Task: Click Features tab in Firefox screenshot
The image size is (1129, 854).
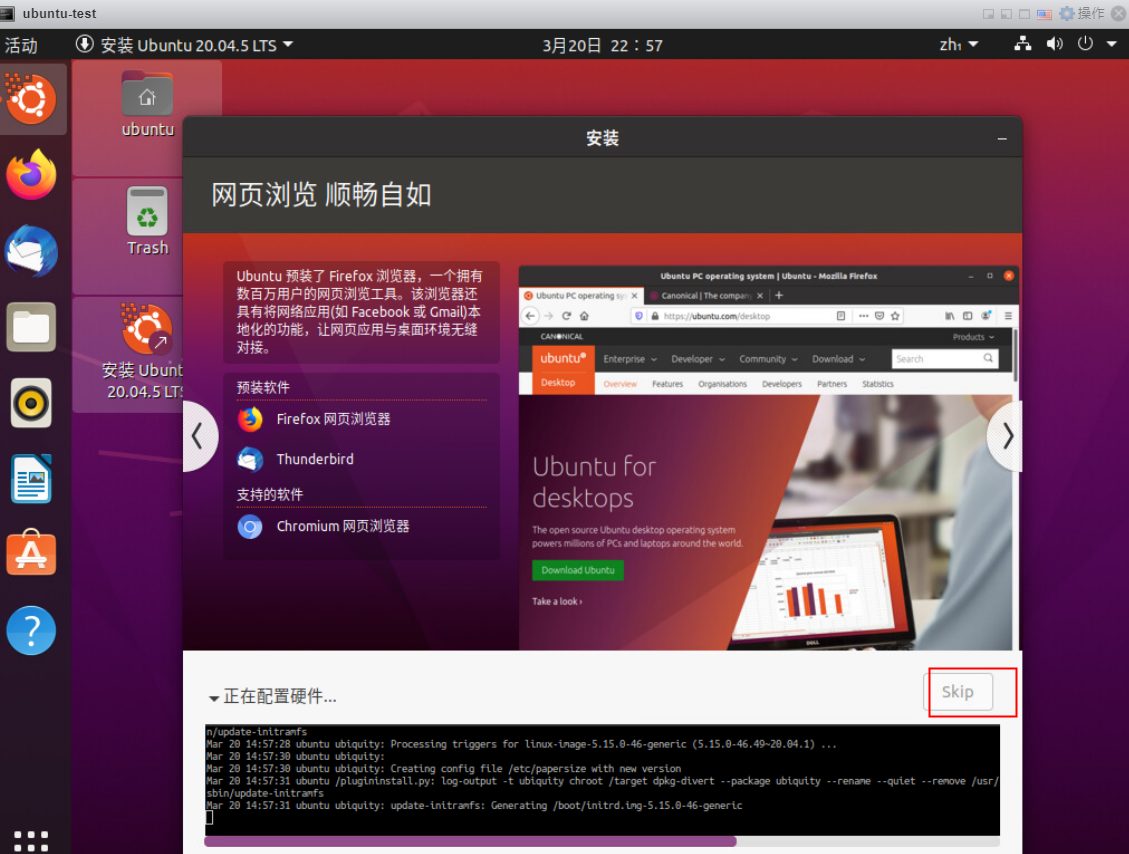Action: point(667,384)
